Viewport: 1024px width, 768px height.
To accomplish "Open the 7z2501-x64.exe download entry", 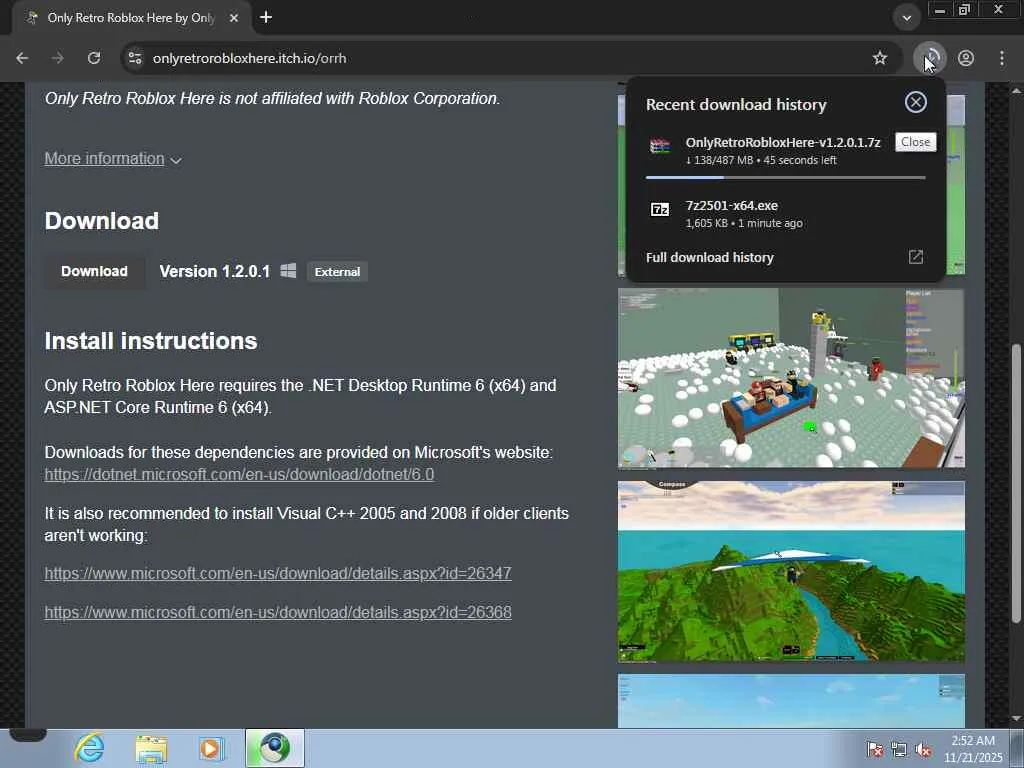I will click(785, 214).
